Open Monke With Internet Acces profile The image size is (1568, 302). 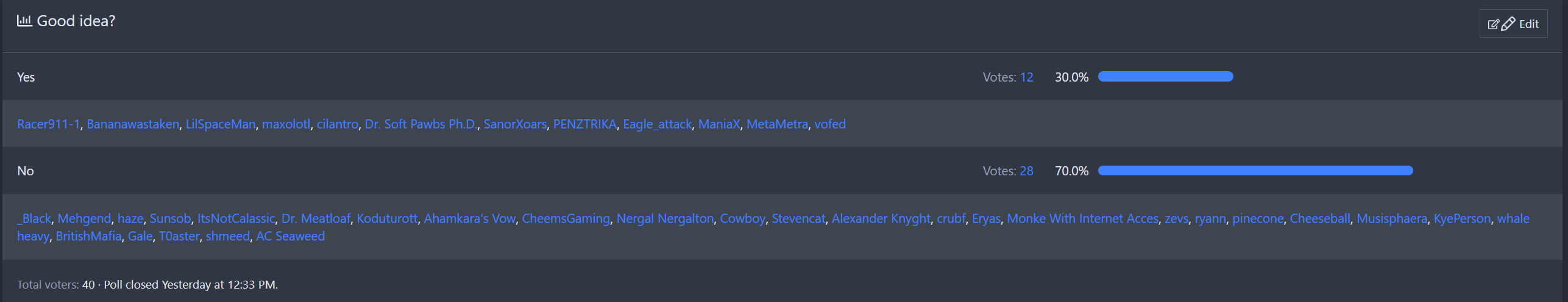click(x=1082, y=219)
